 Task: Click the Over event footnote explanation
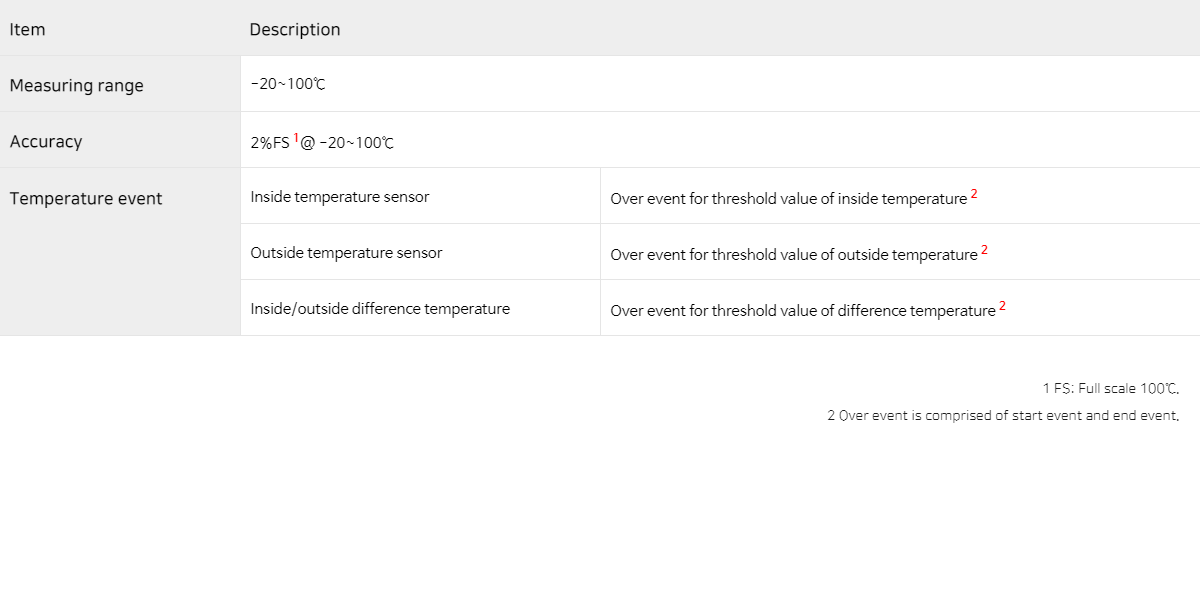[x=1003, y=416]
